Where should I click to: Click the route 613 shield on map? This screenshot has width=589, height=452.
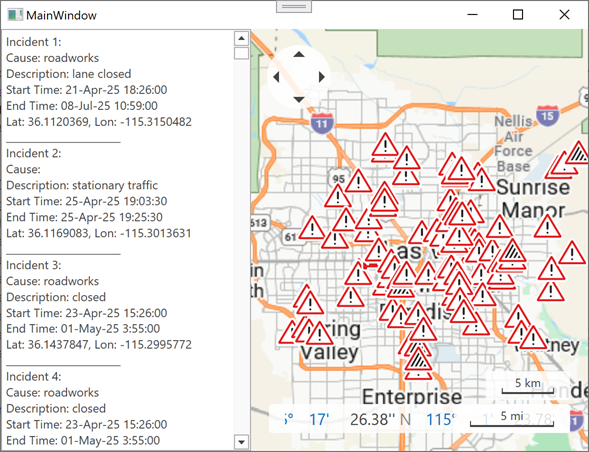click(260, 222)
